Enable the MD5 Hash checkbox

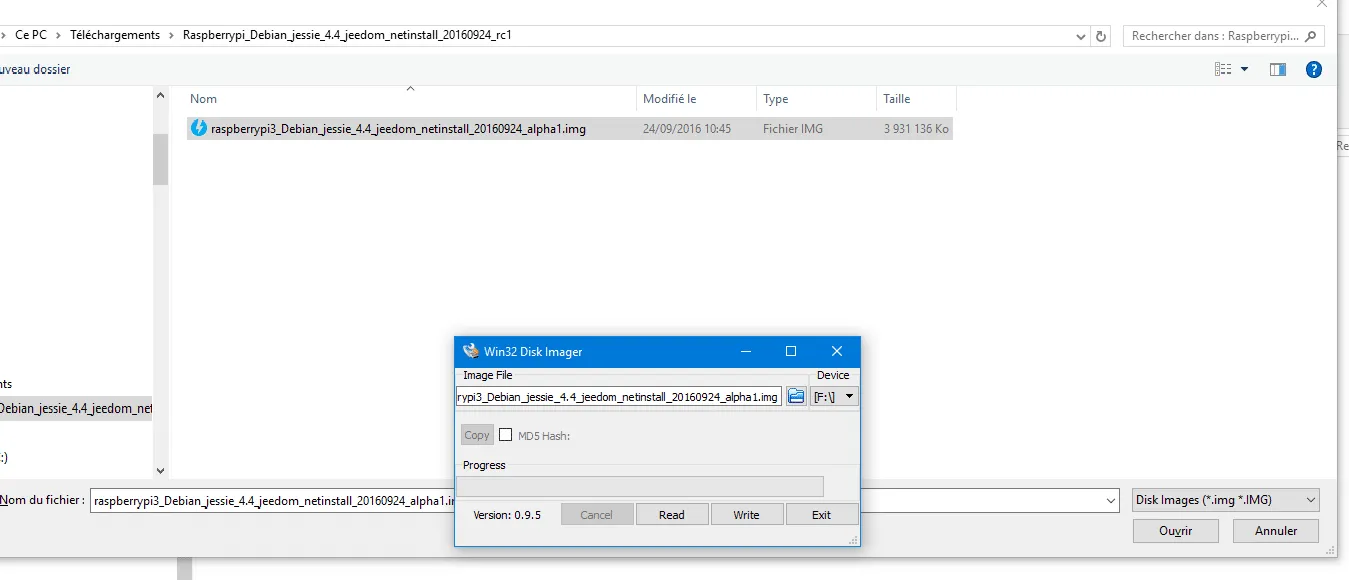pos(505,435)
